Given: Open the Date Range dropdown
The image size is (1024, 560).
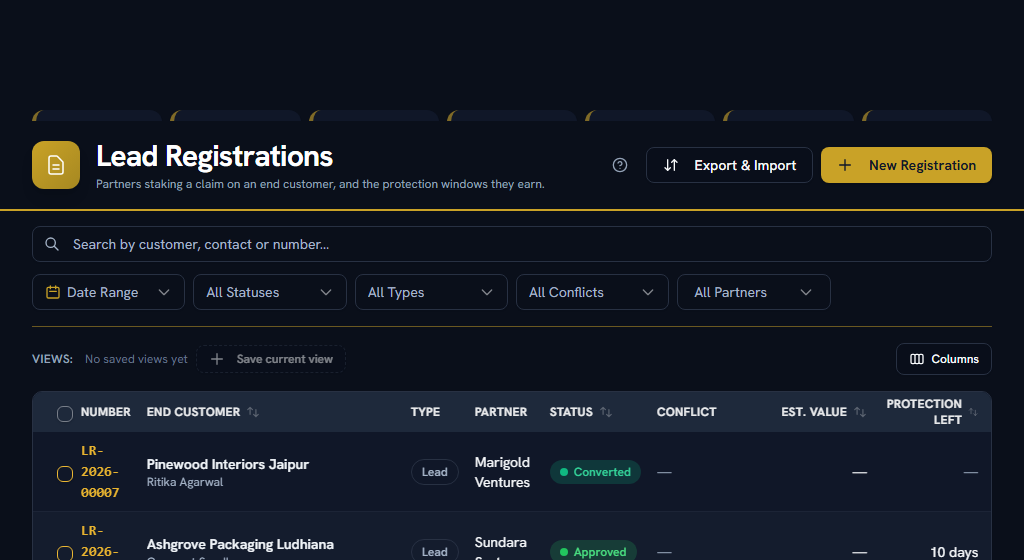Looking at the screenshot, I should [108, 292].
